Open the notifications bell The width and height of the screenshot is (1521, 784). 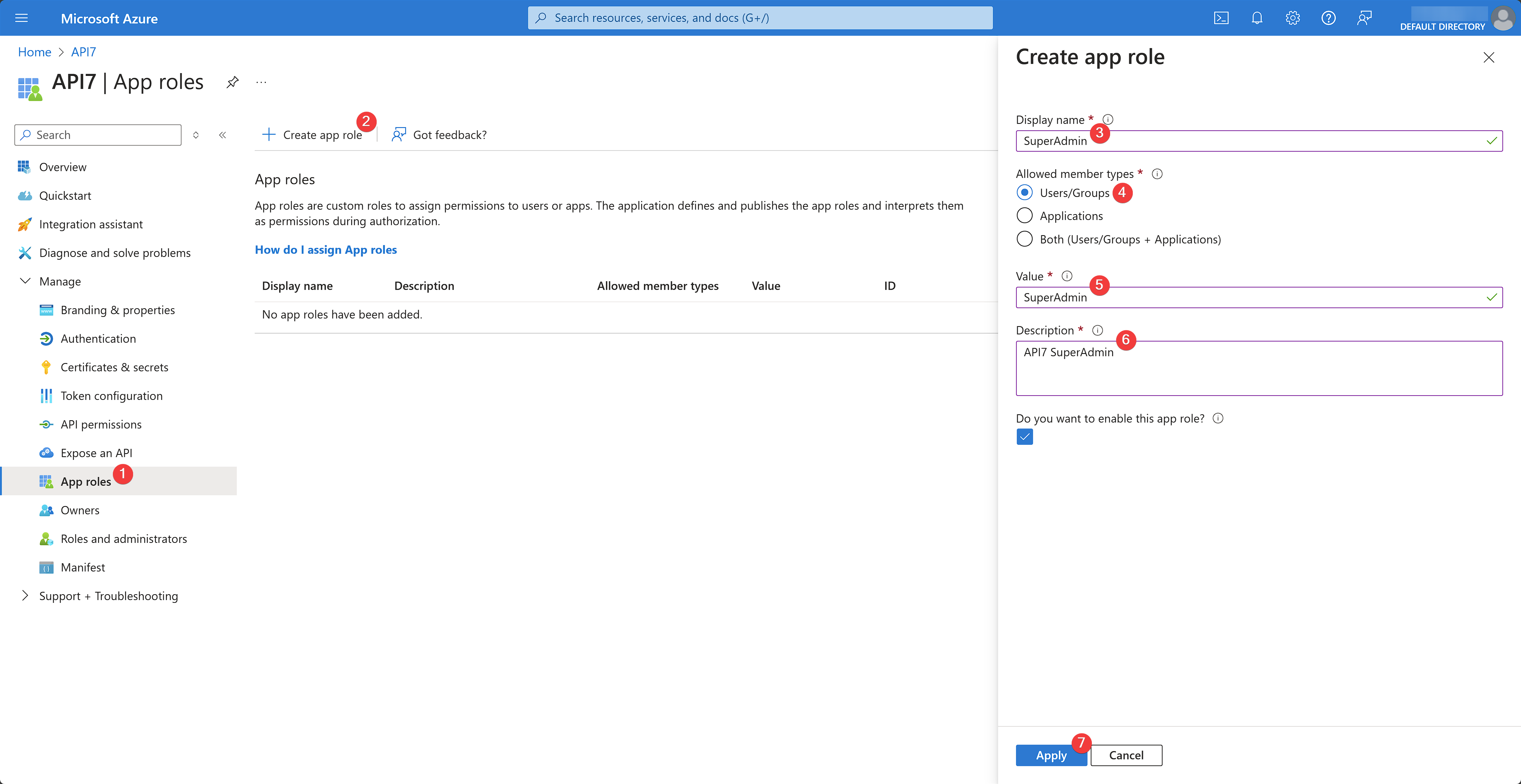point(1257,18)
